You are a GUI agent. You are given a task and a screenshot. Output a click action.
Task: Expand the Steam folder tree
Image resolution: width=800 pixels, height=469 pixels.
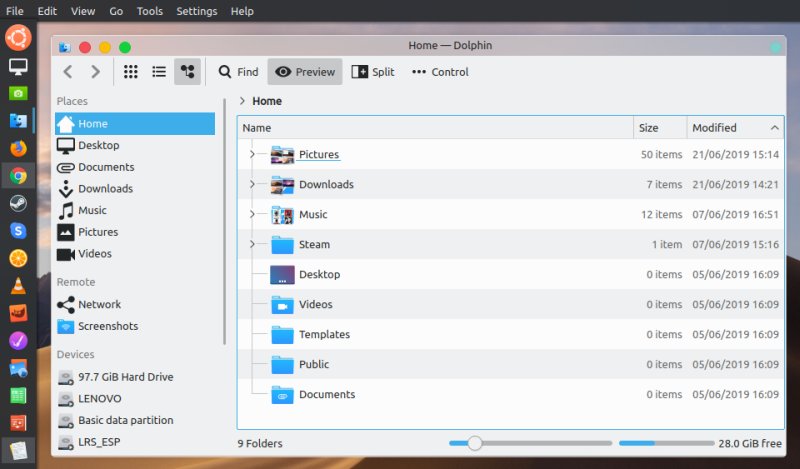[x=252, y=245]
